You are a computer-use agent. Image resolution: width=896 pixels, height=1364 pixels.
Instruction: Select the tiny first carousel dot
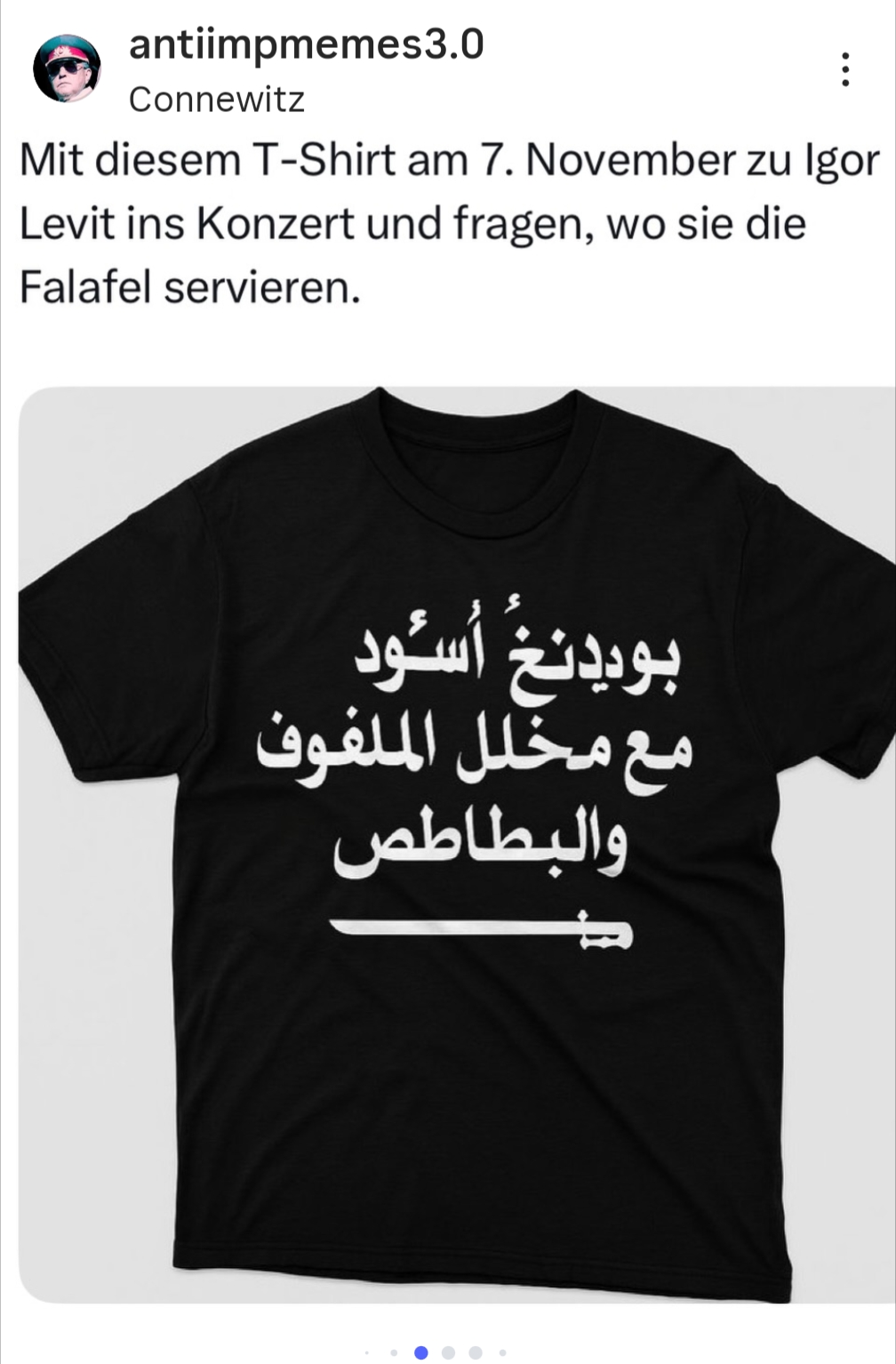coord(367,1352)
